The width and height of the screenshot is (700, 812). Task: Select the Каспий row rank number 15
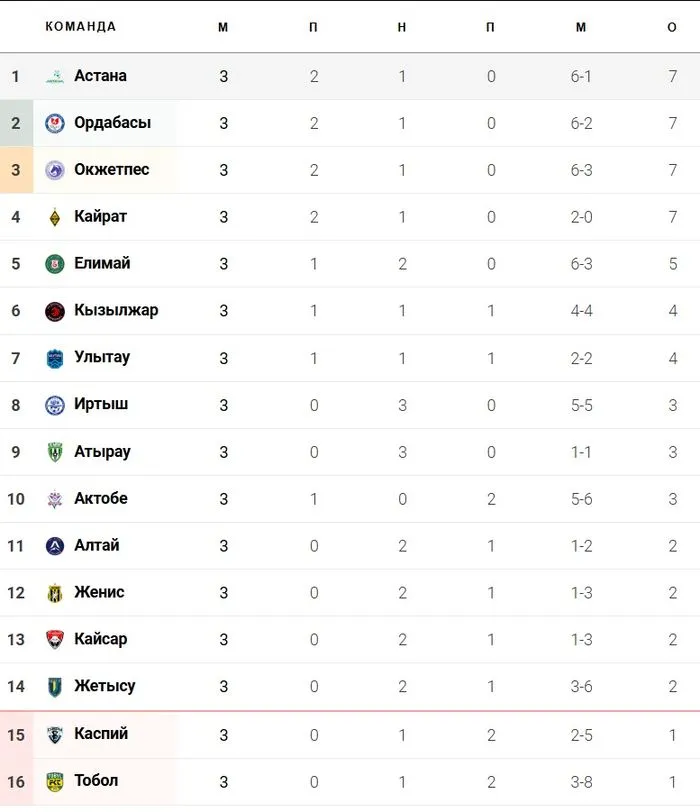point(16,735)
